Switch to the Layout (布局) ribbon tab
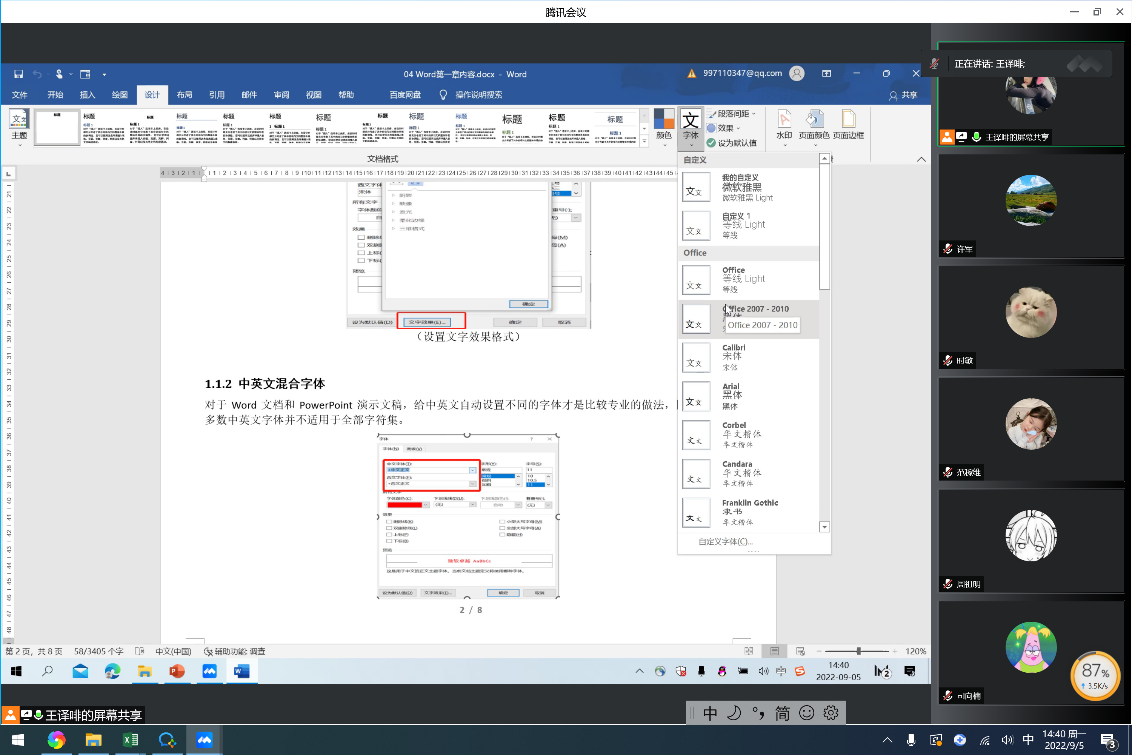1132x755 pixels. pyautogui.click(x=184, y=95)
